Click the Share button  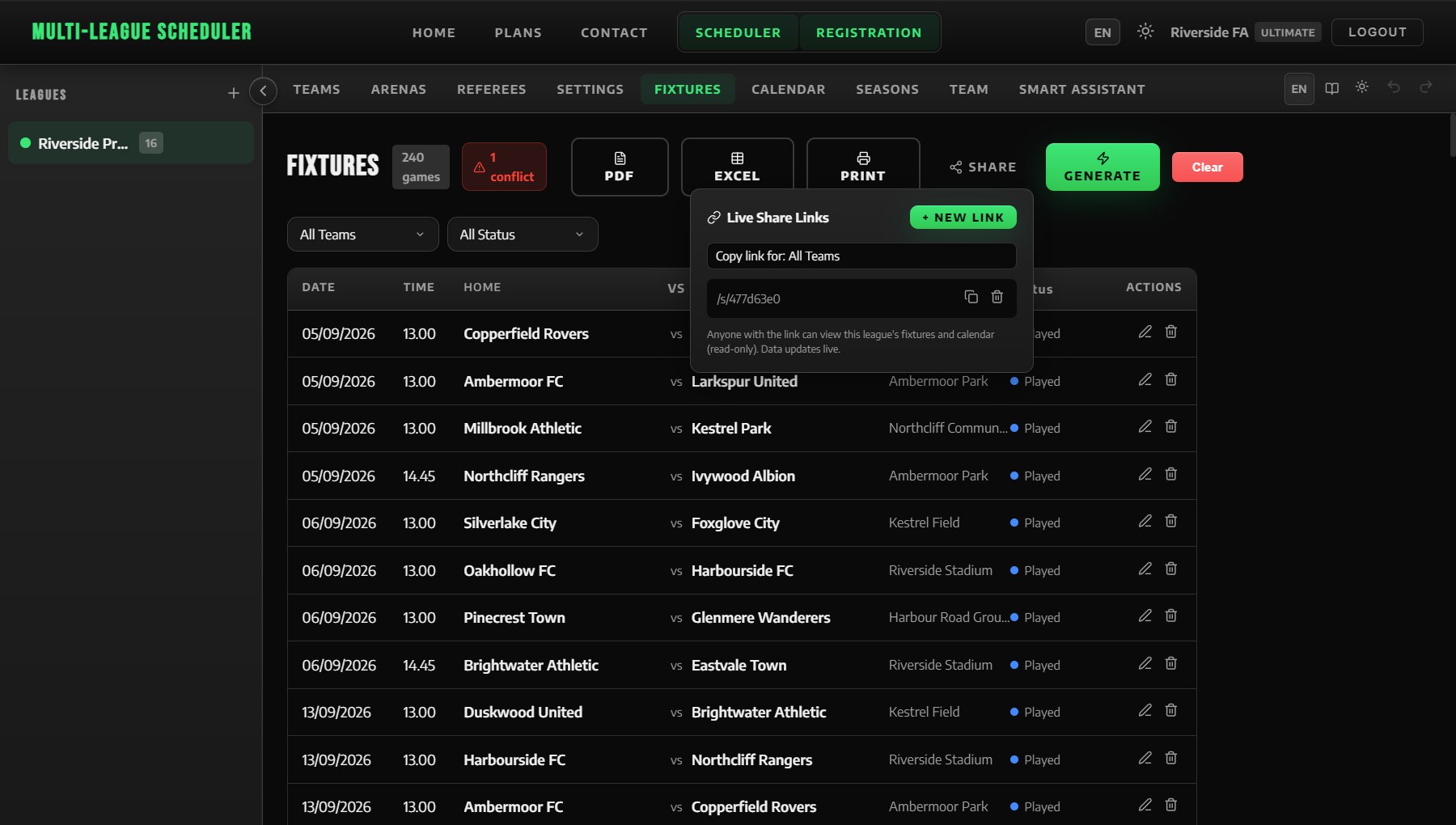[983, 167]
